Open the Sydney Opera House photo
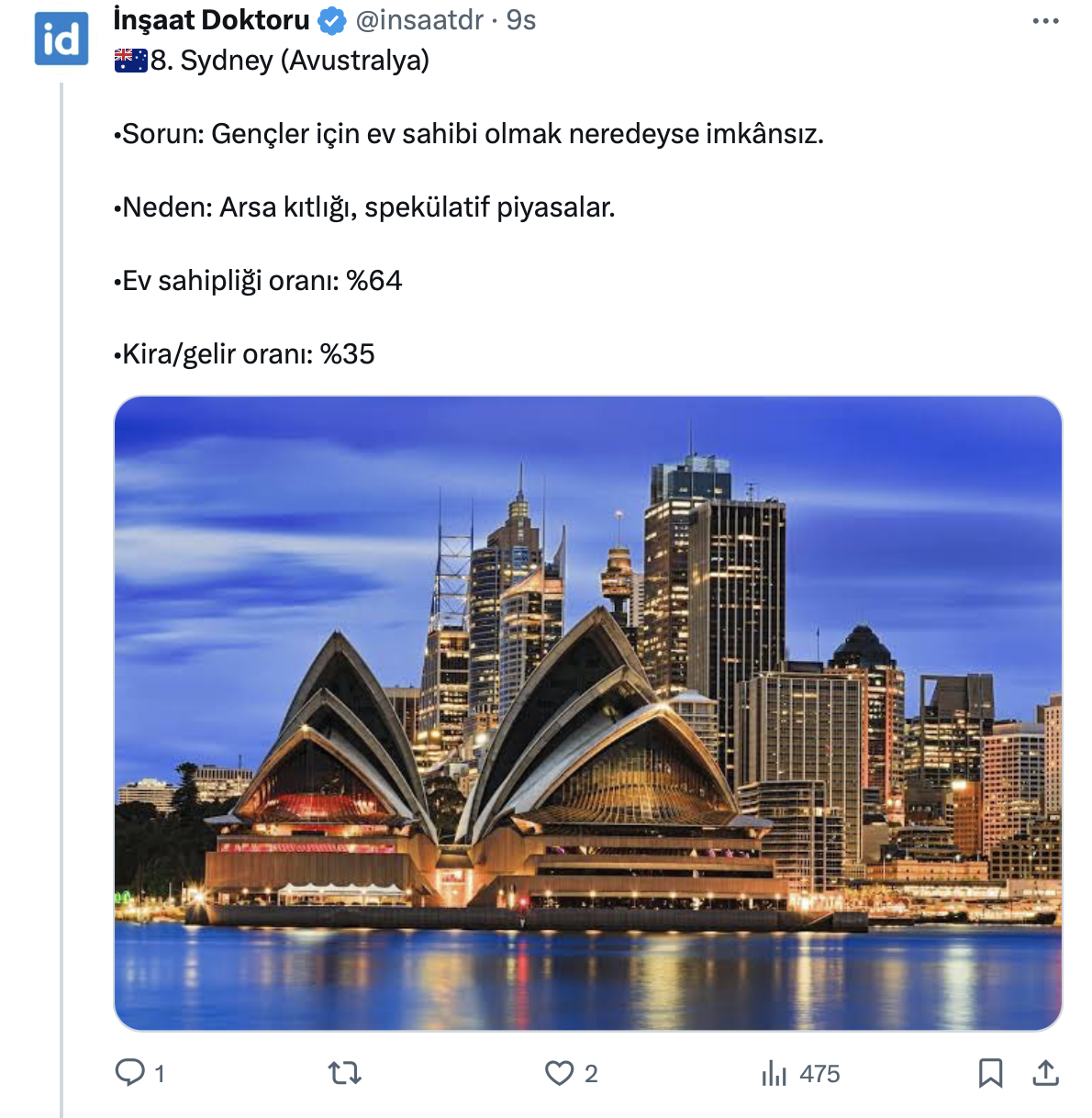Screen dimensions: 1092x1118 coord(587,713)
